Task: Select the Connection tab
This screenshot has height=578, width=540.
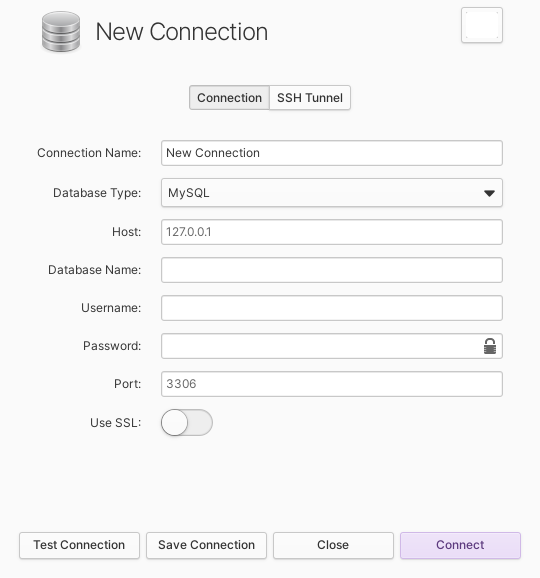Action: coord(229,98)
